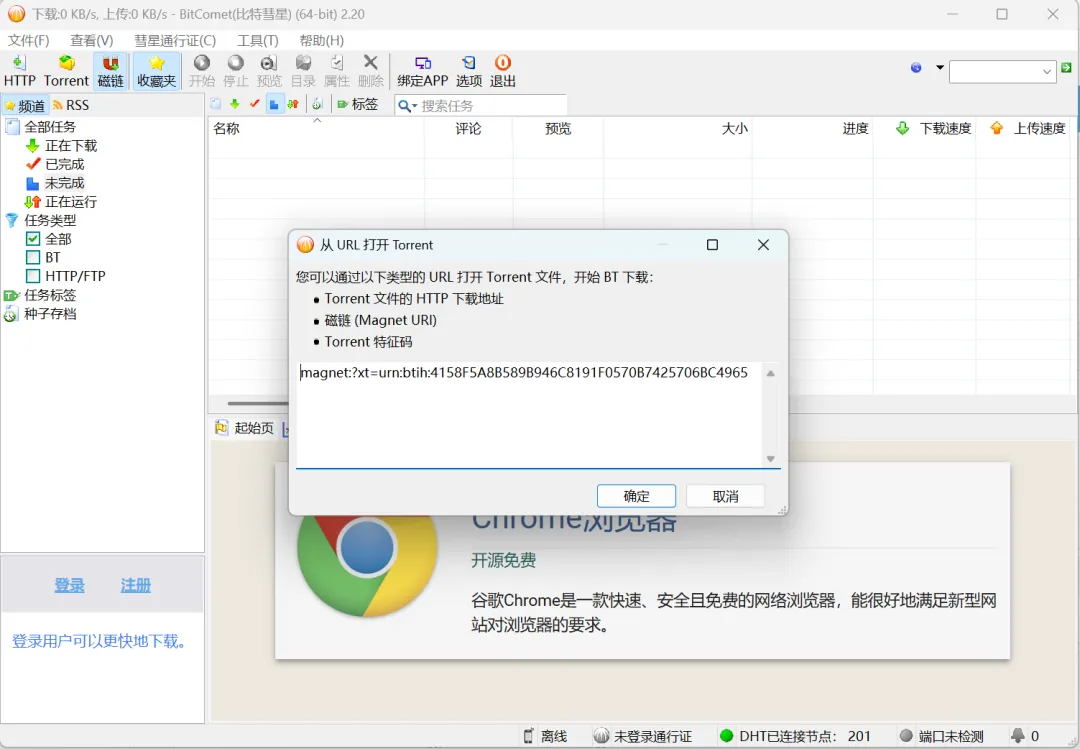Open the top-right address combo box
The width and height of the screenshot is (1080, 749).
pos(1002,71)
